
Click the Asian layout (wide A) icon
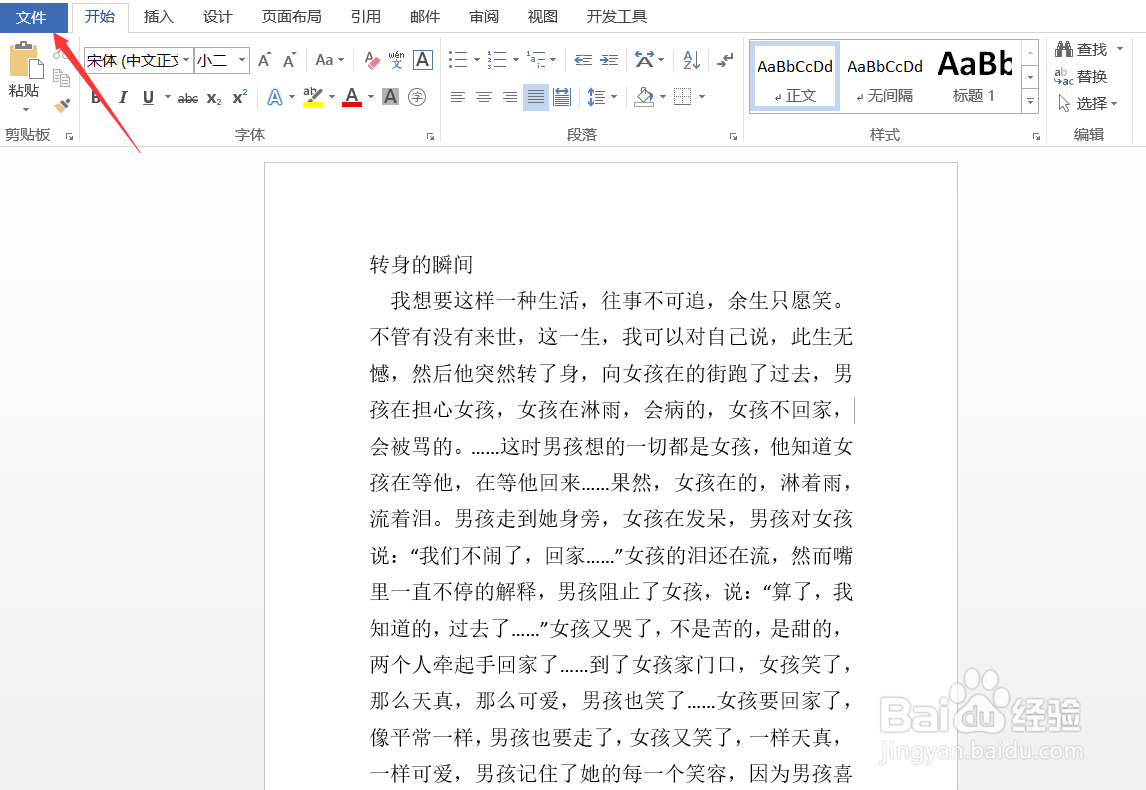(644, 60)
